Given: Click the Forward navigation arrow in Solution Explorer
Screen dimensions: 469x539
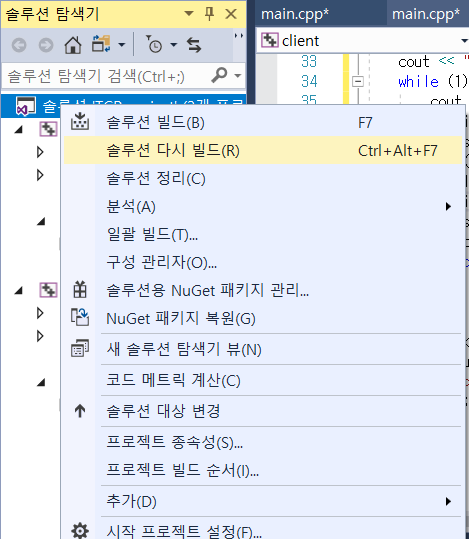Looking at the screenshot, I should pyautogui.click(x=46, y=45).
